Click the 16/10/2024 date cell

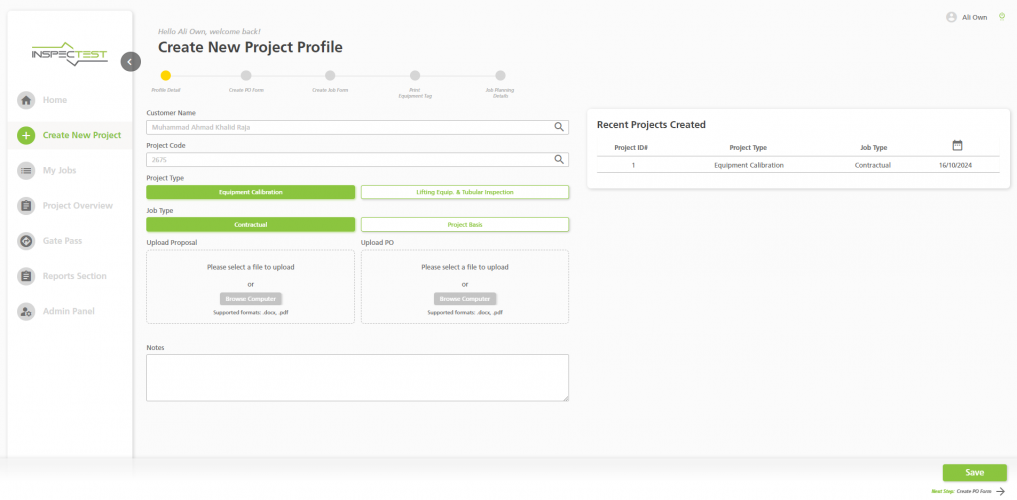(956, 165)
